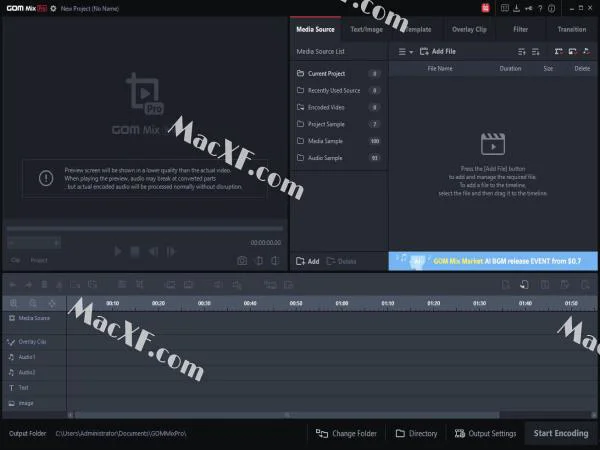
Task: Click the zoom in icon above timeline tracks
Action: point(13,303)
